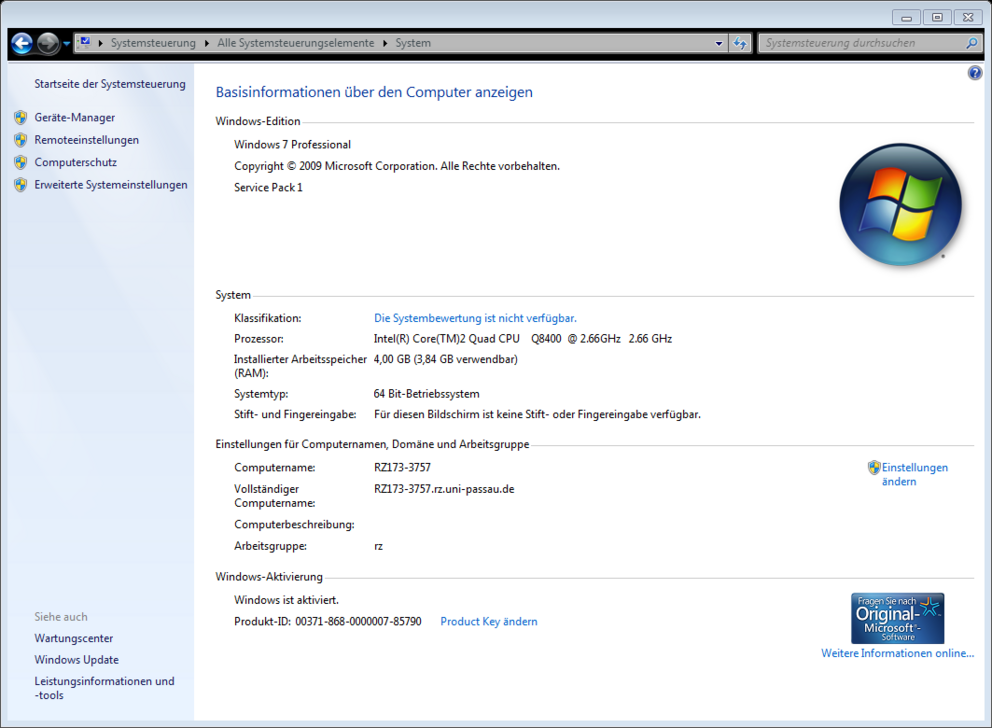The width and height of the screenshot is (992, 728).
Task: Click the Original Microsoft Software badge
Action: click(898, 618)
